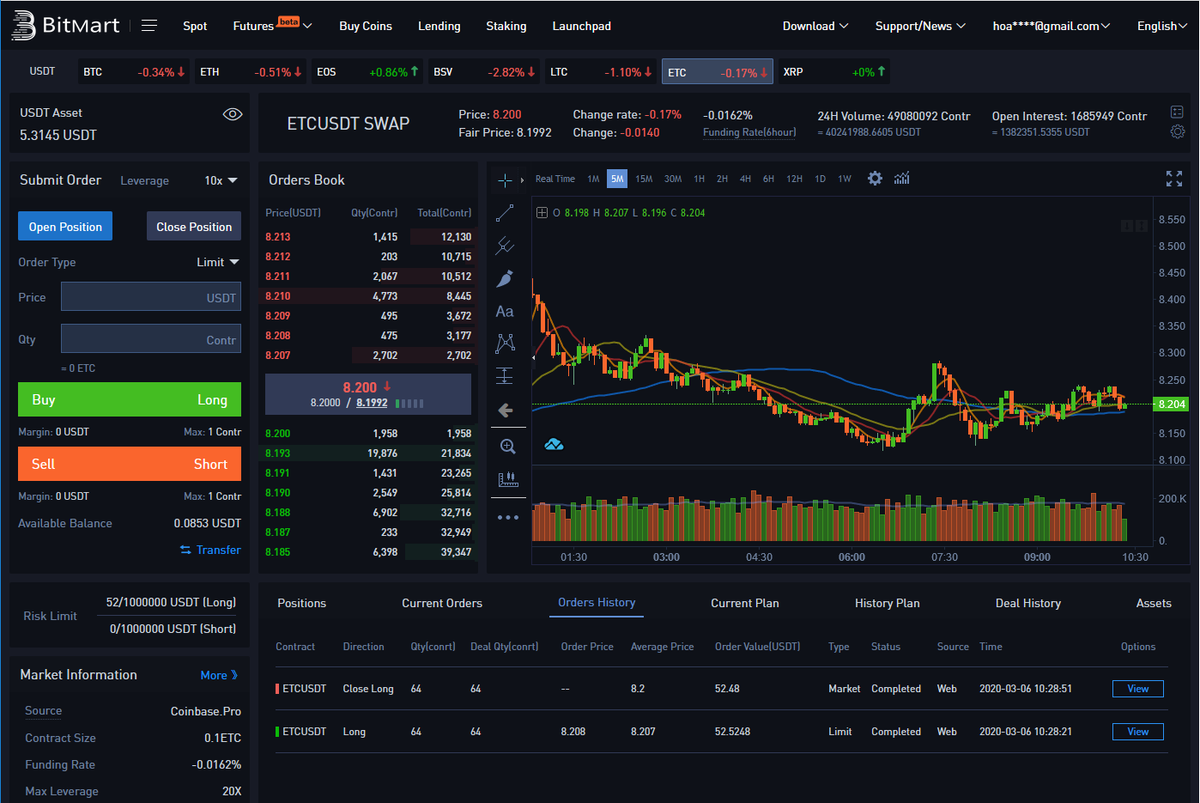Image resolution: width=1200 pixels, height=803 pixels.
Task: Select XRP contract in ticker bar
Action: point(835,72)
